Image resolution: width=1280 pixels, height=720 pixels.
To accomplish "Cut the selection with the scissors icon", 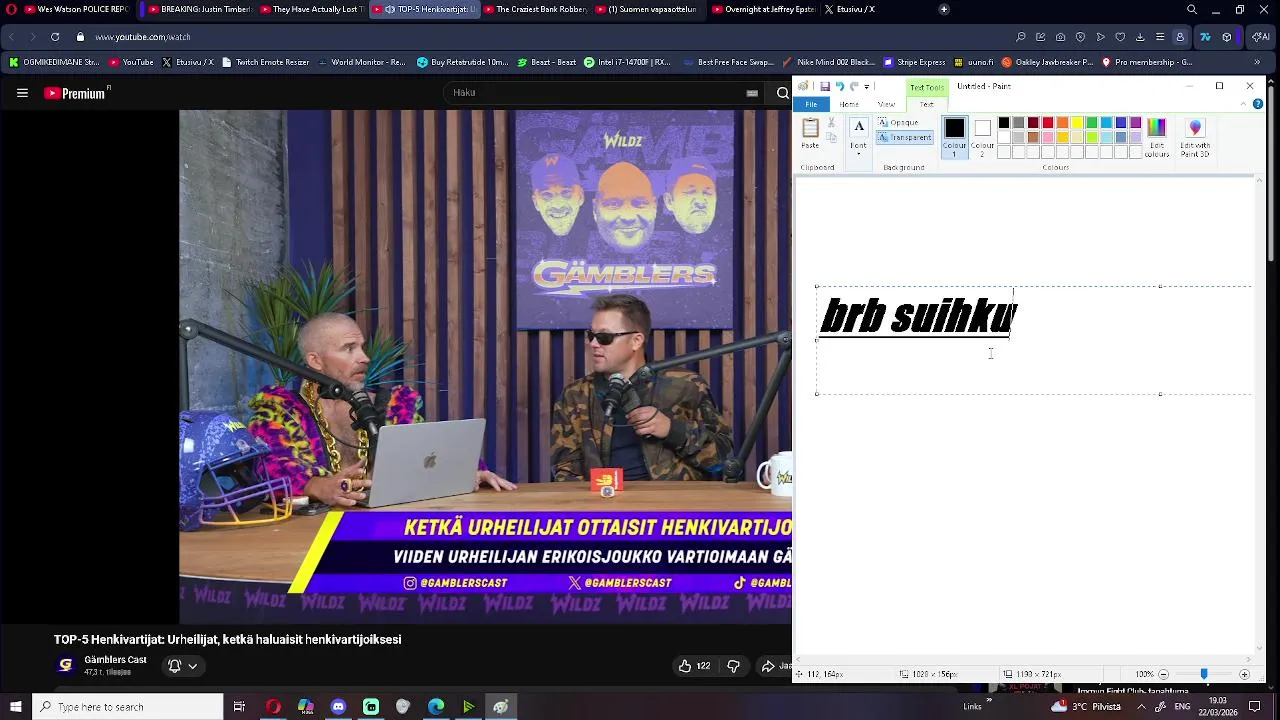I will (831, 123).
